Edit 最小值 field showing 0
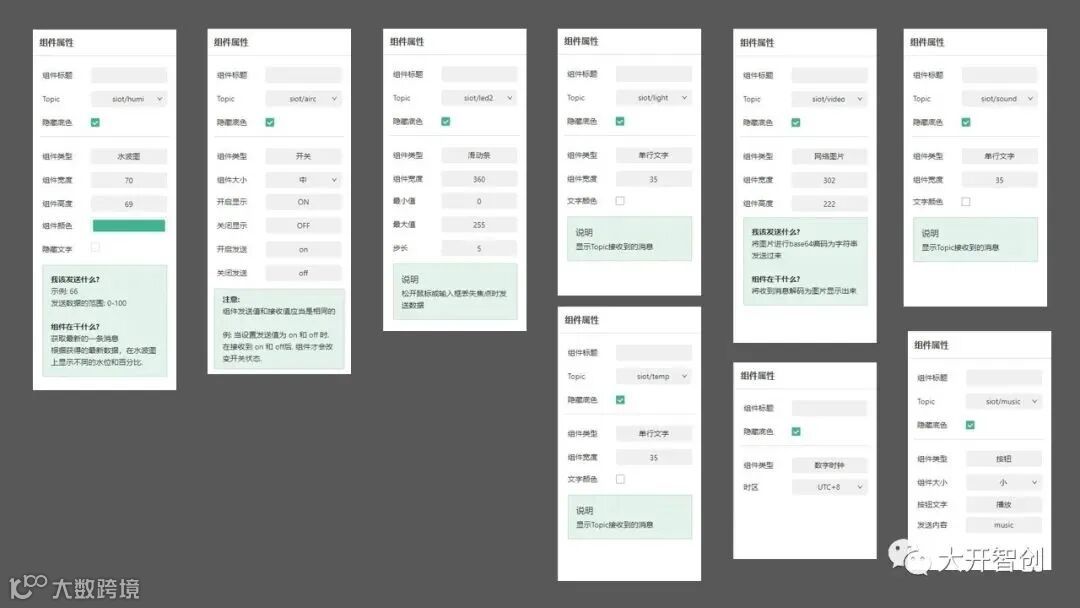1080x608 pixels. coord(479,202)
